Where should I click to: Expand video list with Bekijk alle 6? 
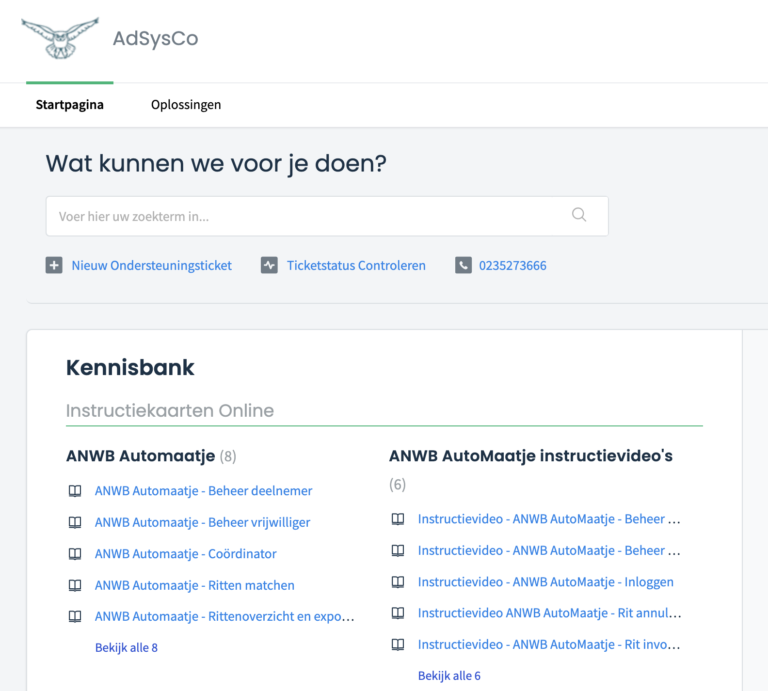[x=449, y=676]
